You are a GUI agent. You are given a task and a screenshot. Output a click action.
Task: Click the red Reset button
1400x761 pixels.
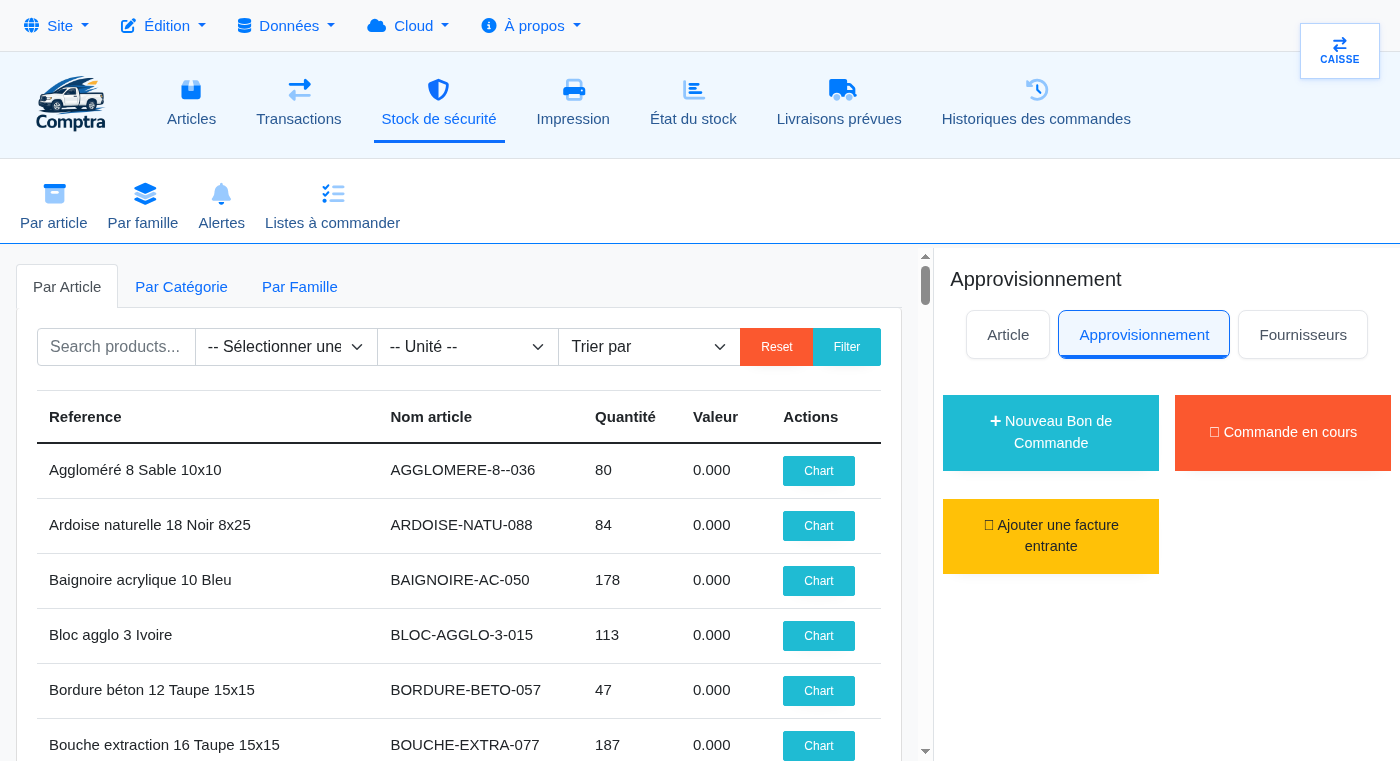point(777,347)
